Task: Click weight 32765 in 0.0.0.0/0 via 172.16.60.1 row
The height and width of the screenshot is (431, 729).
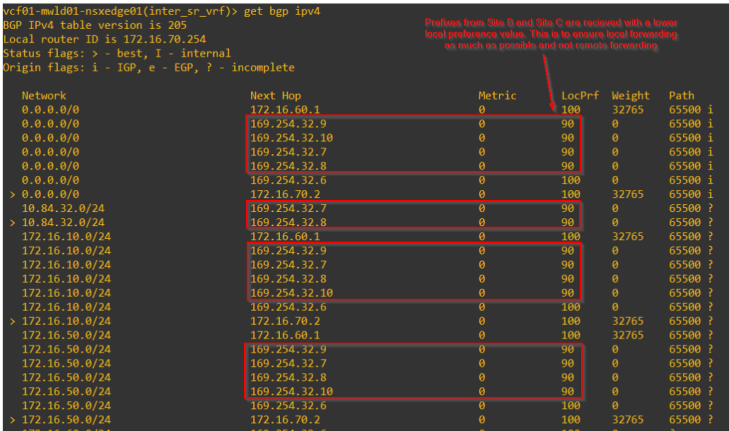Action: click(628, 110)
